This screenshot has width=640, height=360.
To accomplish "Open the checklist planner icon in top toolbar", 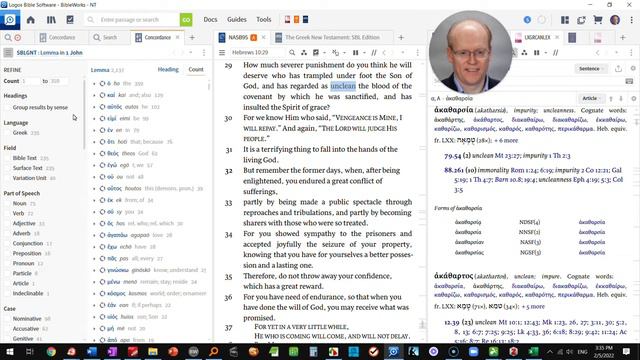I will 70,20.
